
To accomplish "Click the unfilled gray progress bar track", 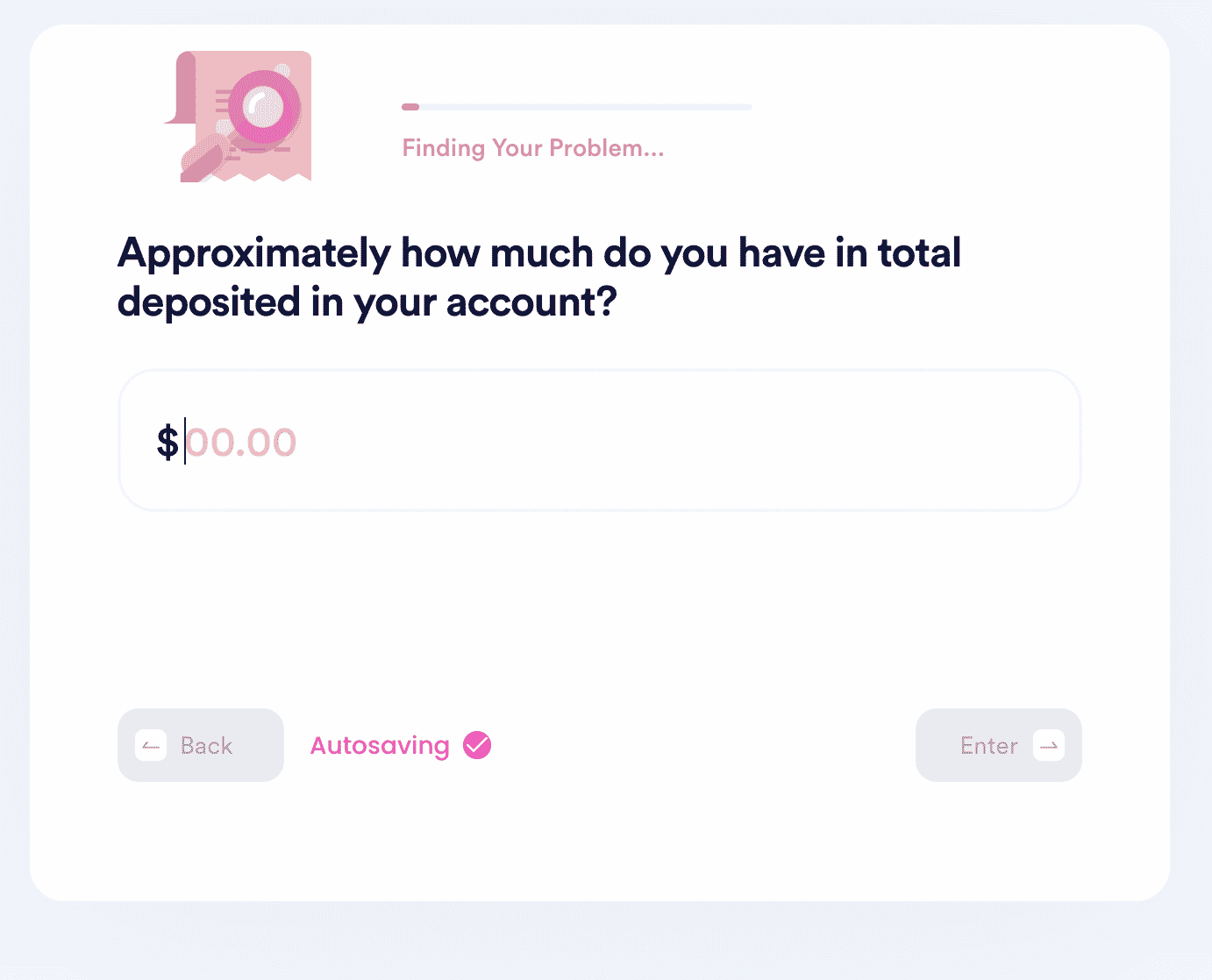I will click(x=586, y=107).
